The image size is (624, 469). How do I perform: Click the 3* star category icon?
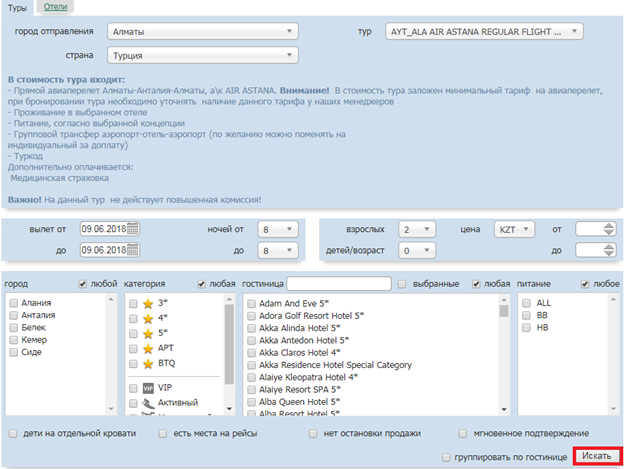(148, 304)
